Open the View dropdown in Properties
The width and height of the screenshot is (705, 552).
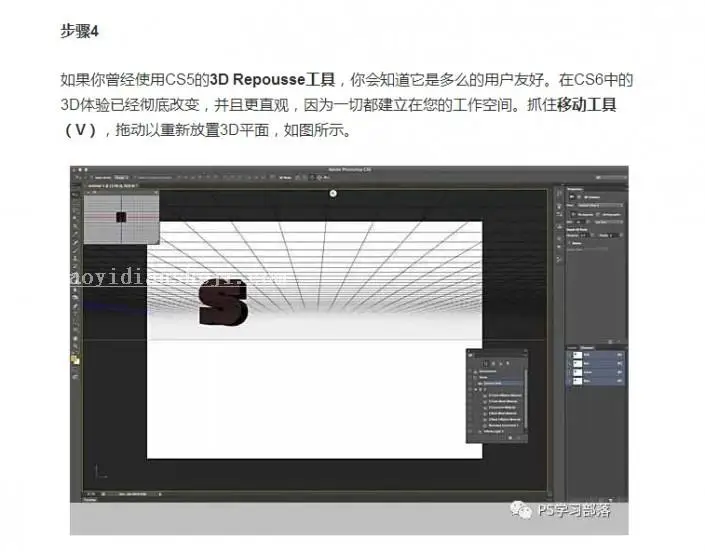(600, 205)
